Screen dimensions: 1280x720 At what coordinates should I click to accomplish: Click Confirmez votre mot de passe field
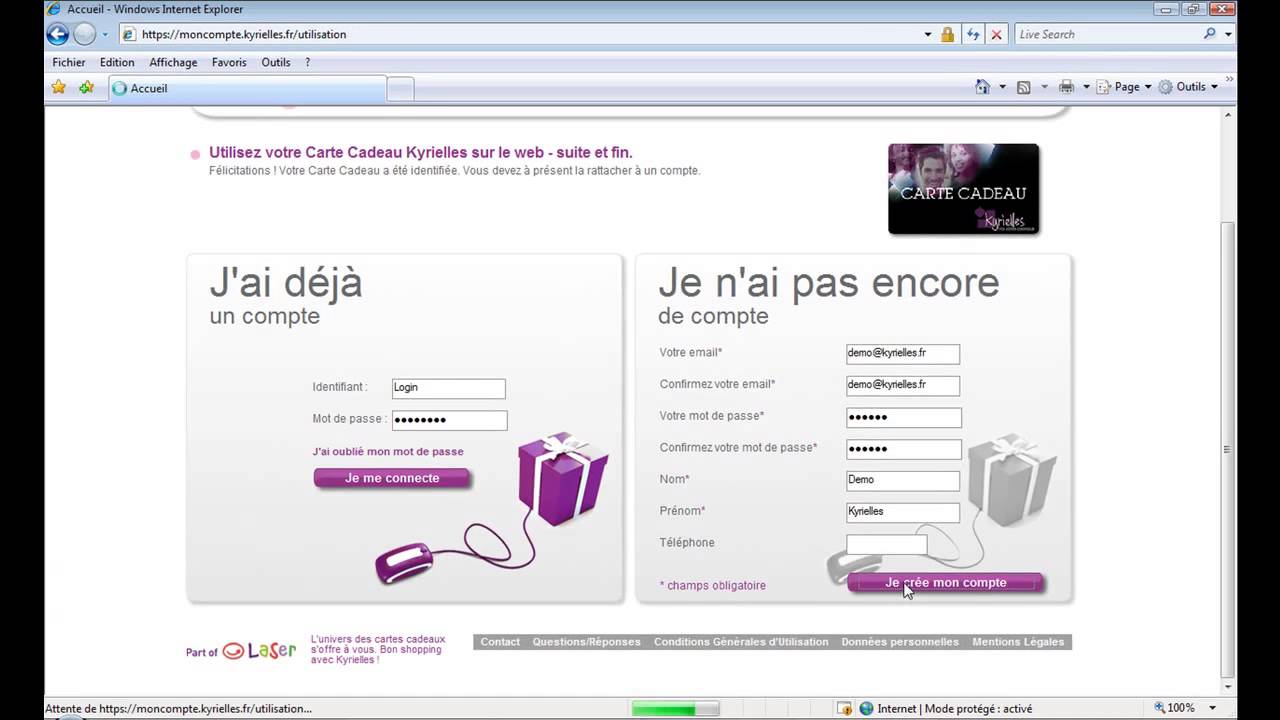[904, 449]
